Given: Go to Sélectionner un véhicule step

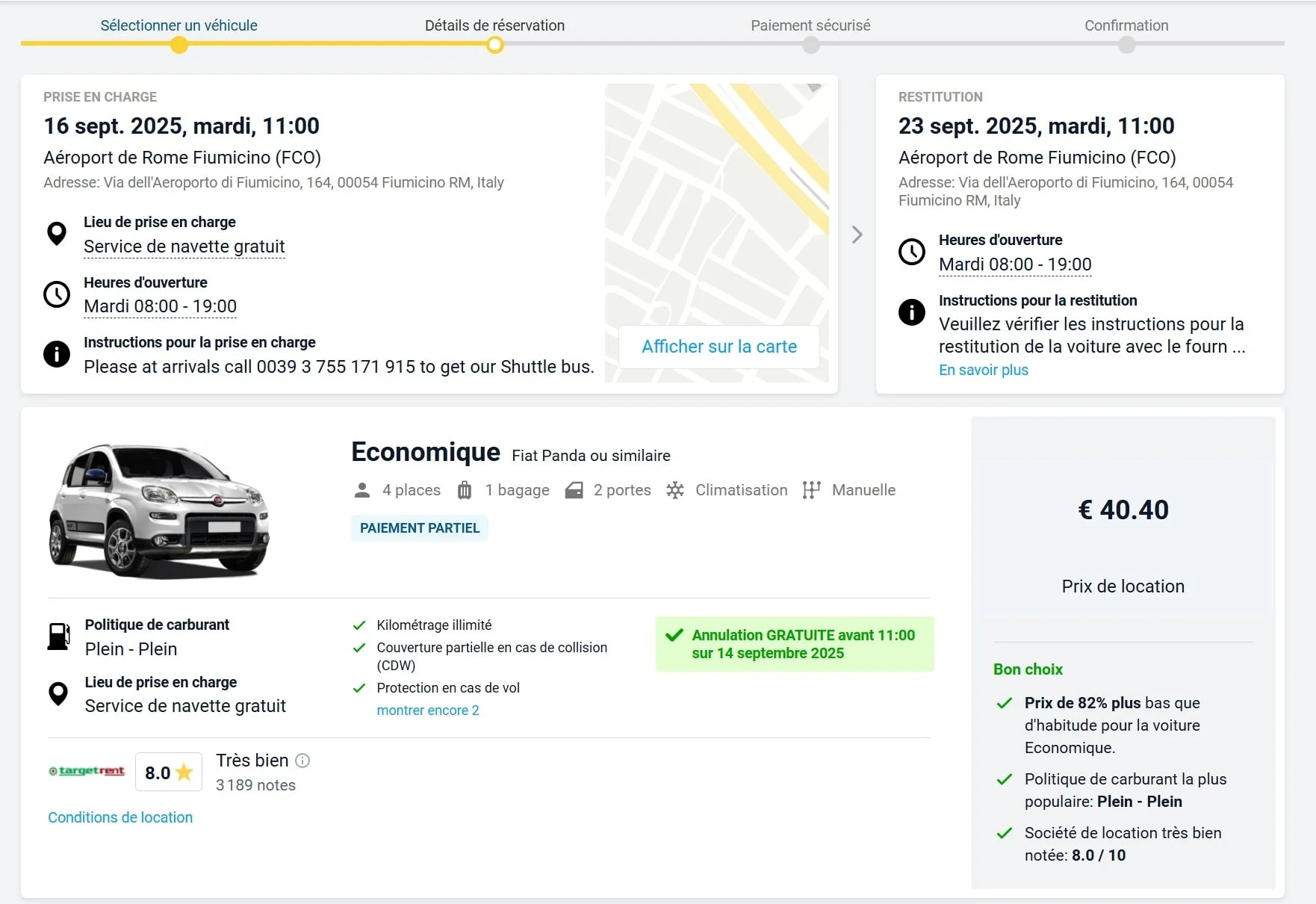Looking at the screenshot, I should (x=179, y=25).
